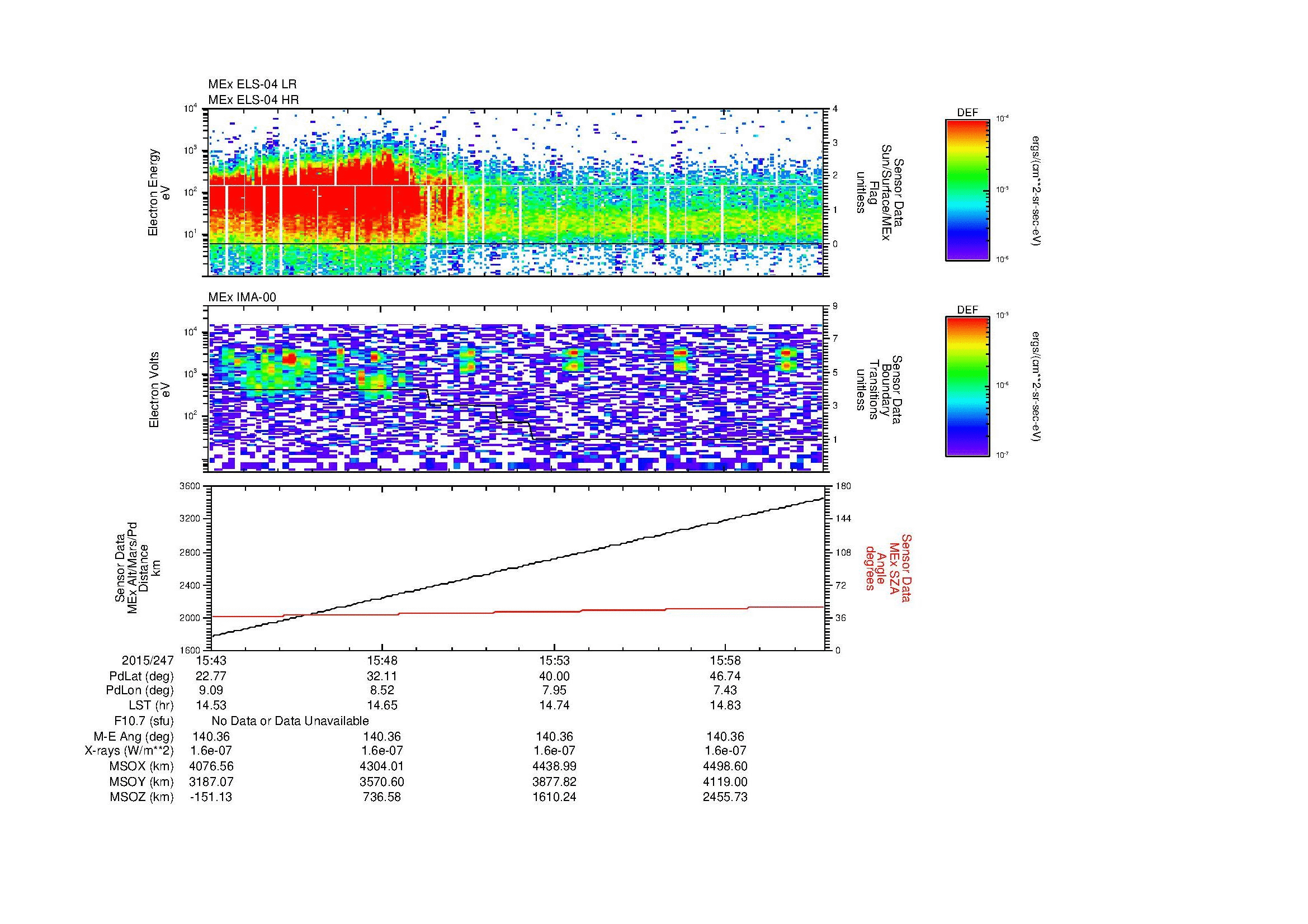
Task: Click MSOZ value '-151.13'
Action: [x=211, y=797]
